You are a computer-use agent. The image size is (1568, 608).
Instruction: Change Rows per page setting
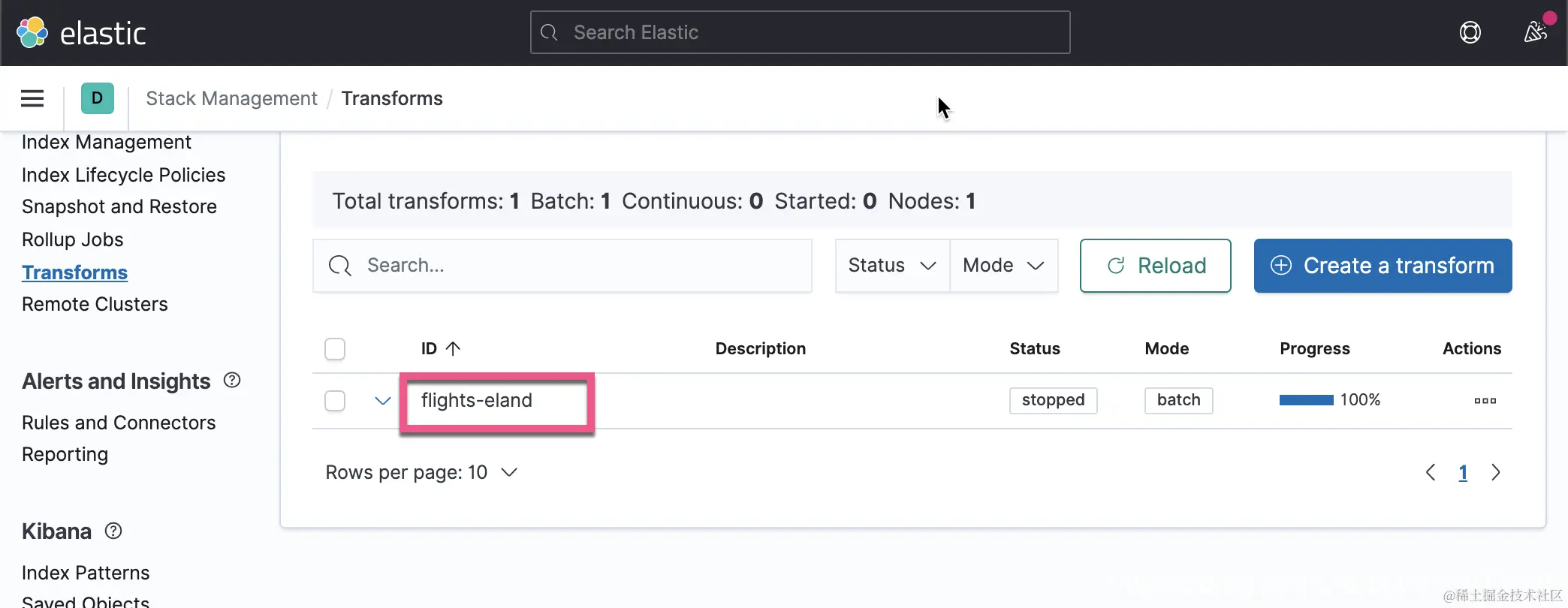[x=421, y=472]
